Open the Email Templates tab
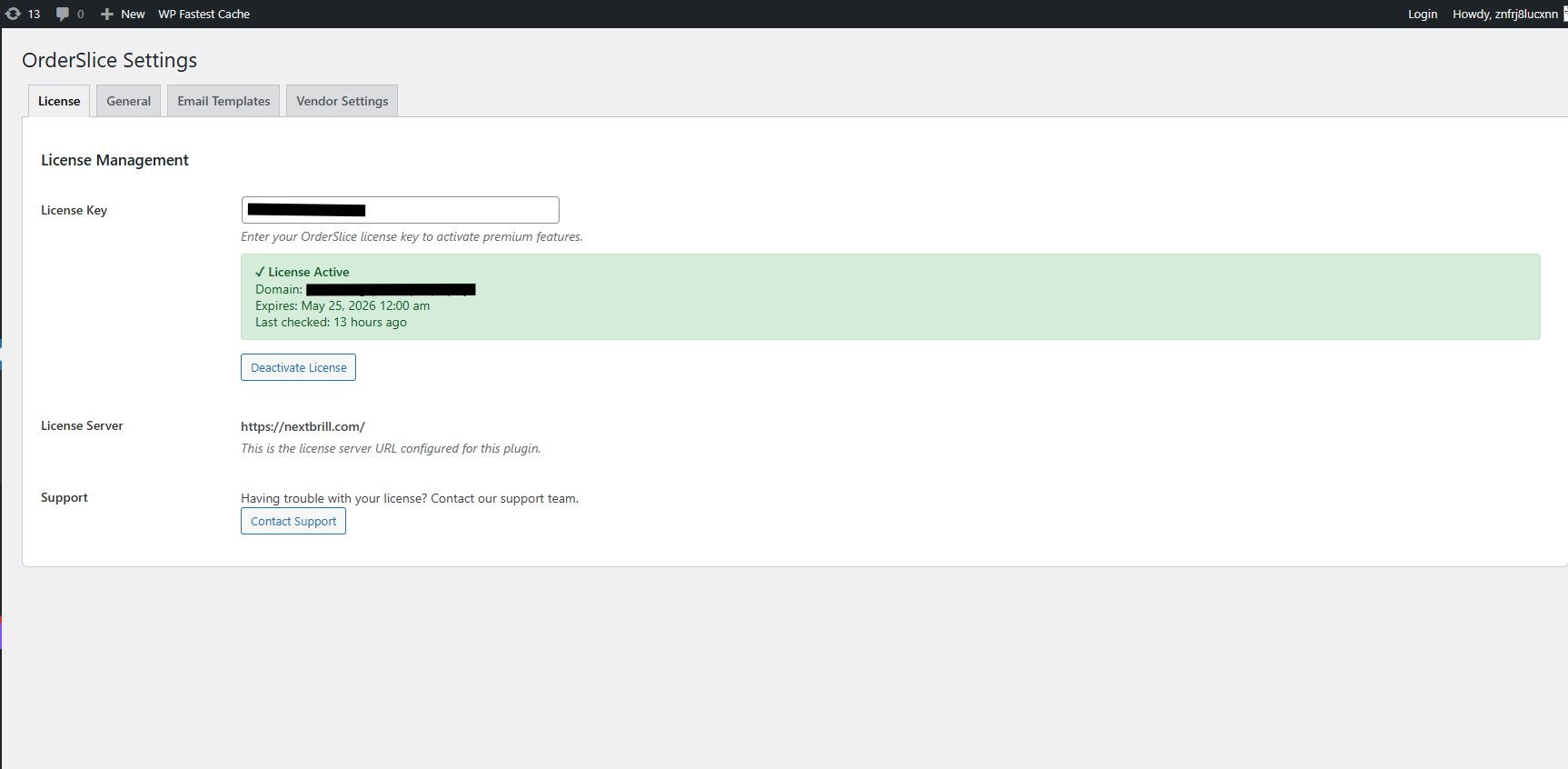This screenshot has width=1568, height=769. [223, 101]
